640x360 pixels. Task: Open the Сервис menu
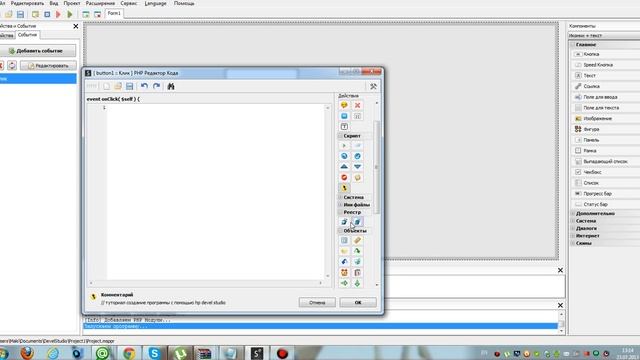(x=129, y=3)
